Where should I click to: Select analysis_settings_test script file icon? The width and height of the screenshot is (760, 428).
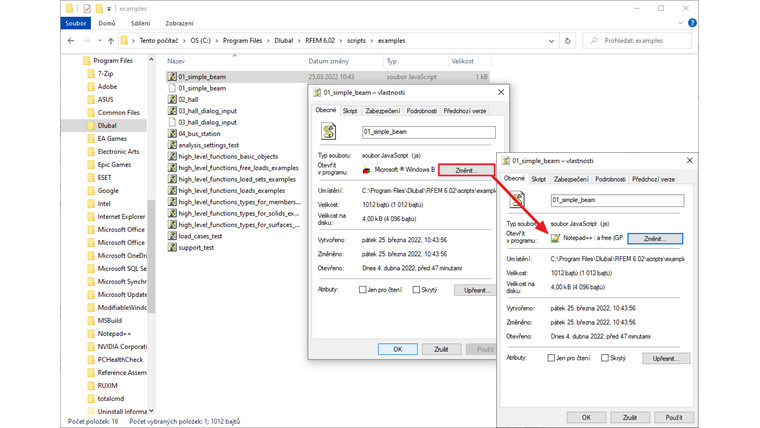172,145
